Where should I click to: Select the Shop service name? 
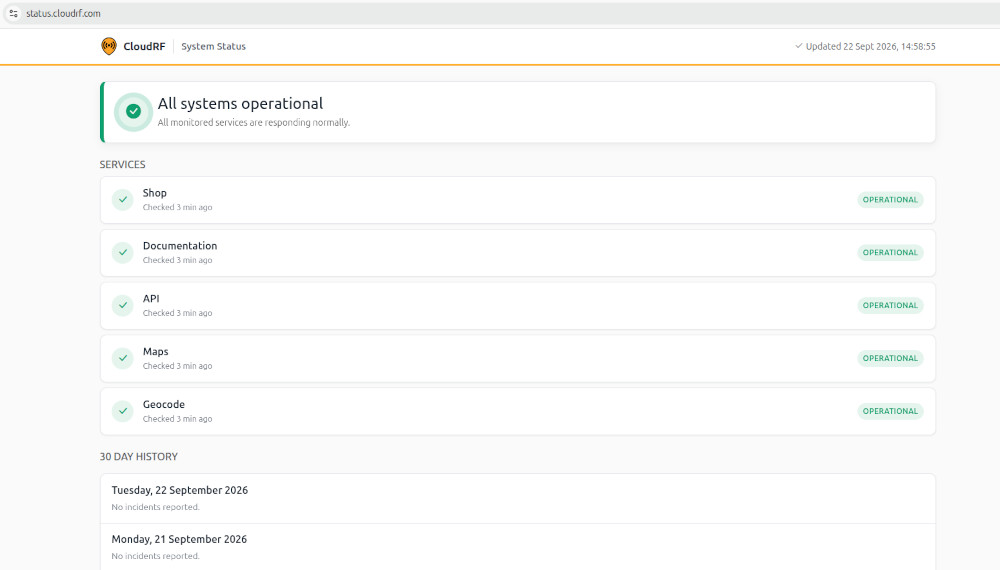[154, 193]
